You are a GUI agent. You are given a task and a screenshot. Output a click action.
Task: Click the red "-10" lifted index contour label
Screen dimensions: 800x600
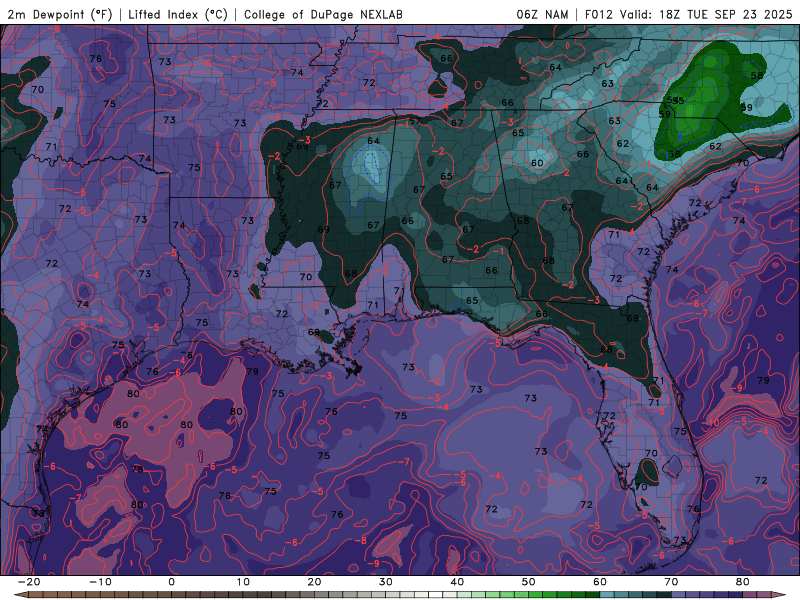(x=710, y=423)
